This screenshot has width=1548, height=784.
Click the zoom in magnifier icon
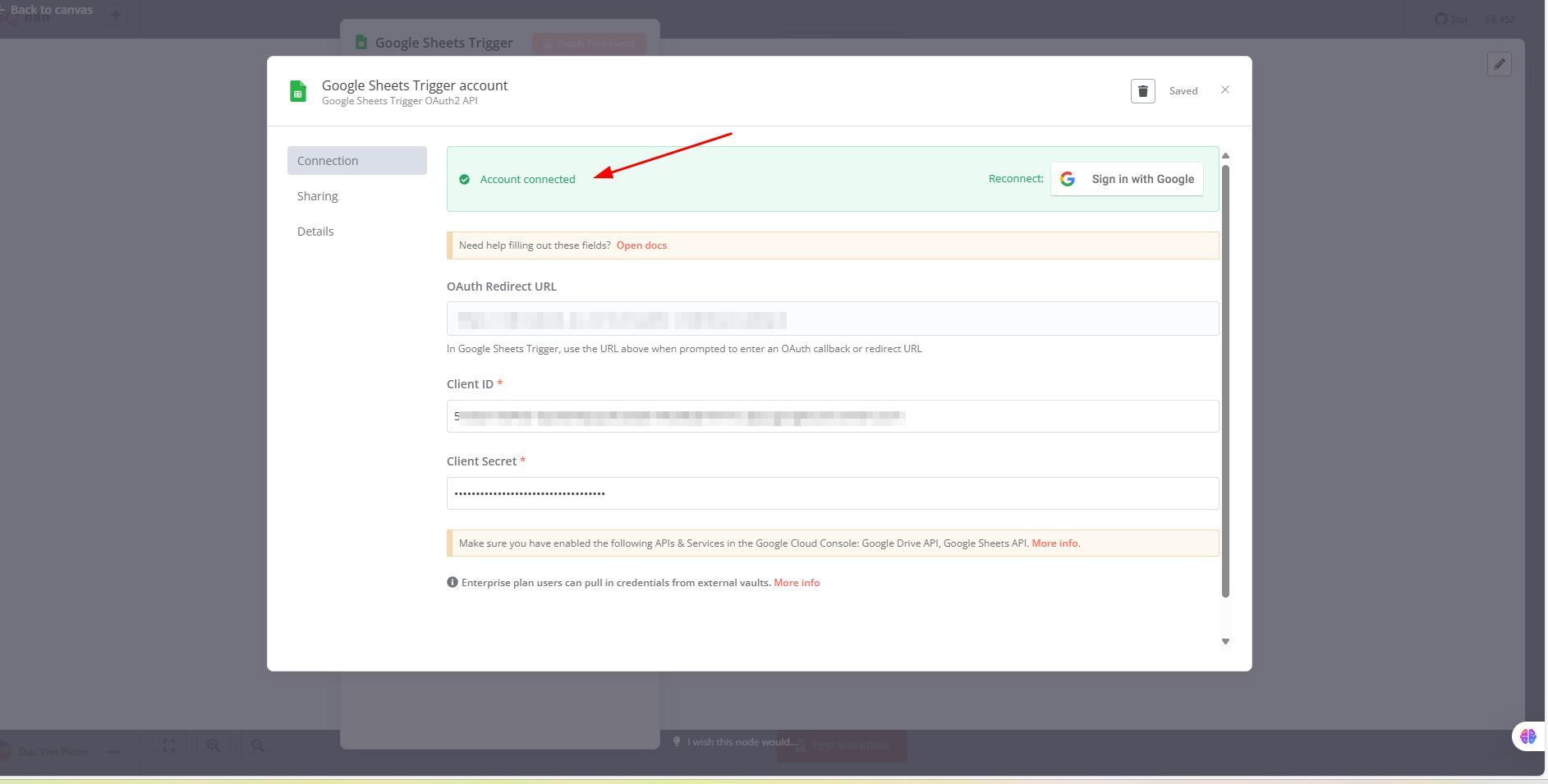(214, 745)
